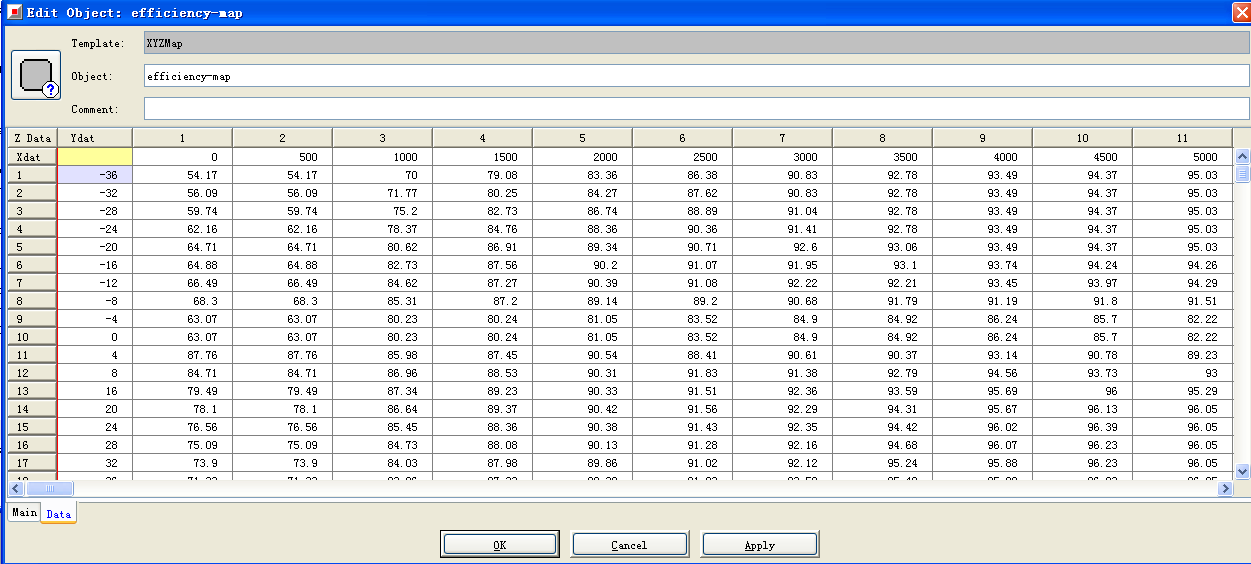Click cell 96.39 in row 15
Image resolution: width=1251 pixels, height=564 pixels.
[x=1082, y=427]
